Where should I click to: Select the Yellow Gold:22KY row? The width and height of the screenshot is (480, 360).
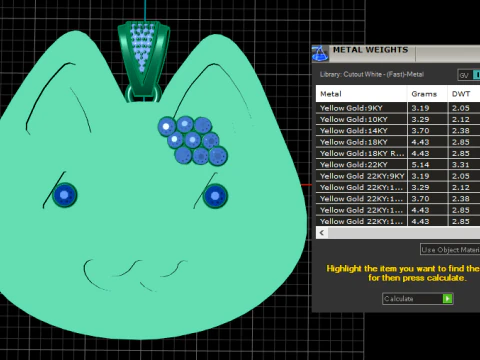click(x=398, y=164)
